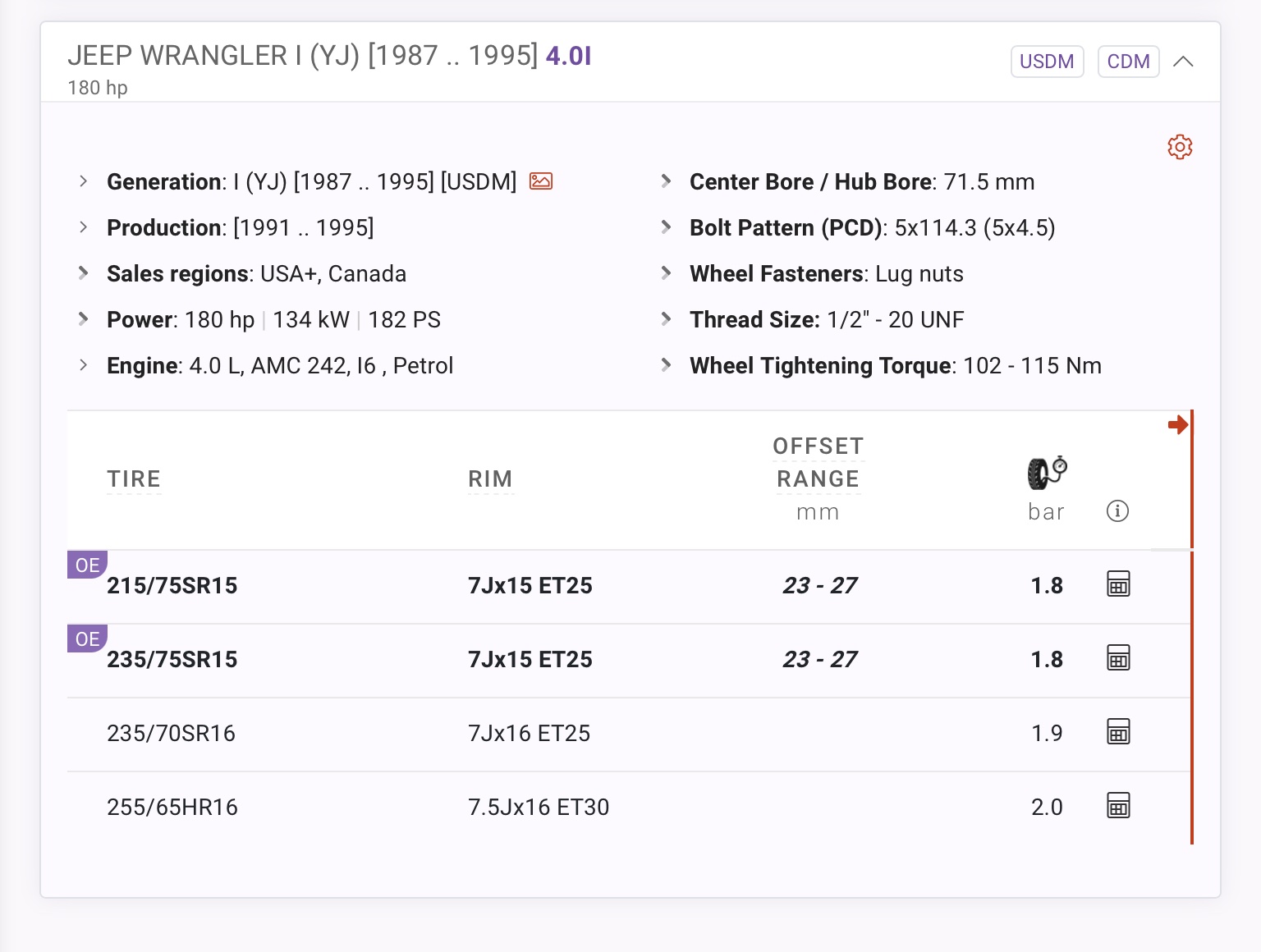Select tire size 255/65HR16
The height and width of the screenshot is (952, 1261).
[172, 808]
